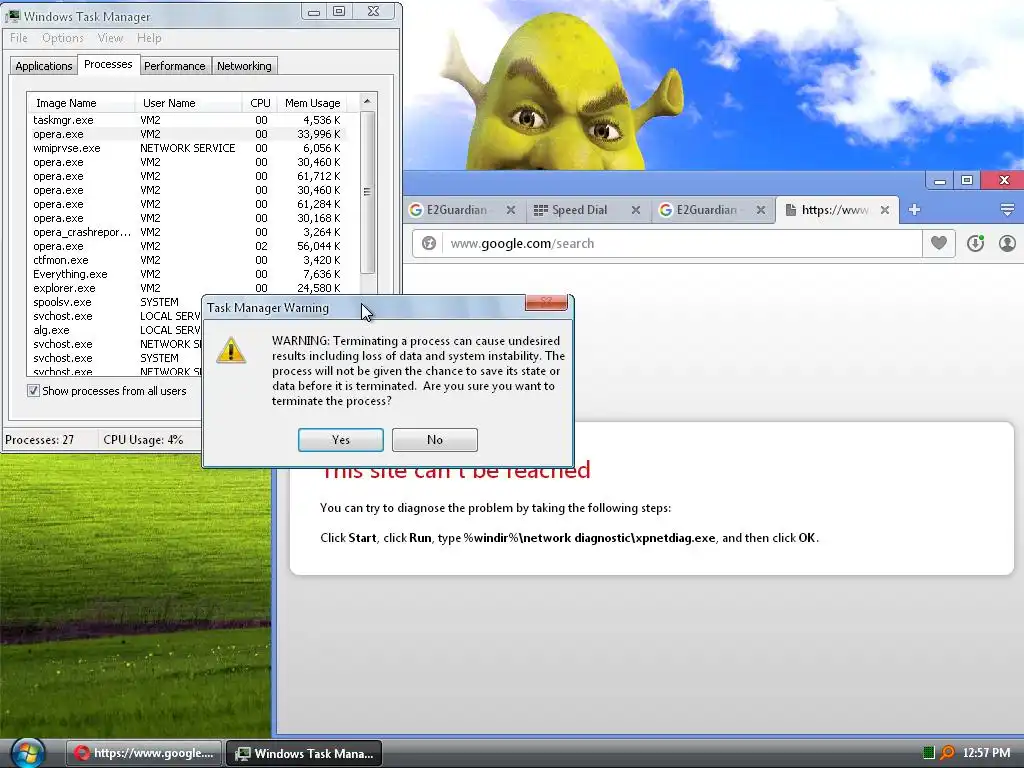
Task: Open the Networking tab
Action: (x=244, y=66)
